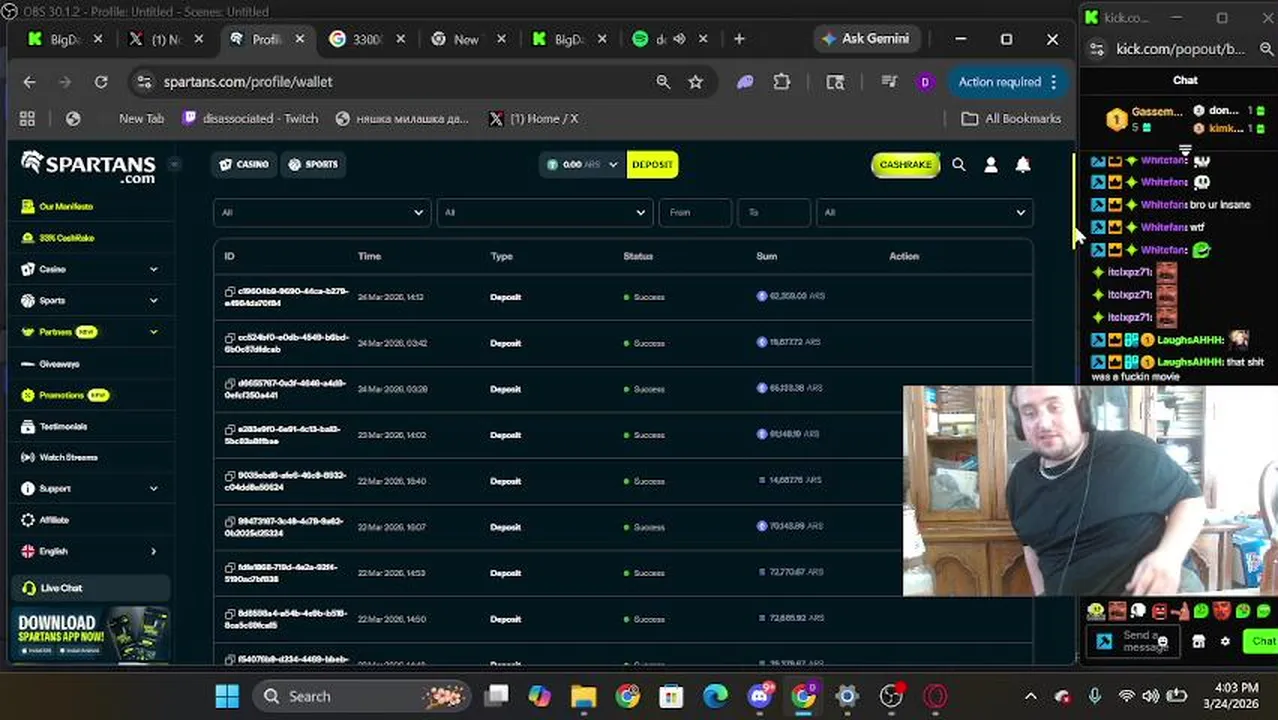Open Live Chat in the sidebar
The width and height of the screenshot is (1278, 720).
[x=89, y=588]
